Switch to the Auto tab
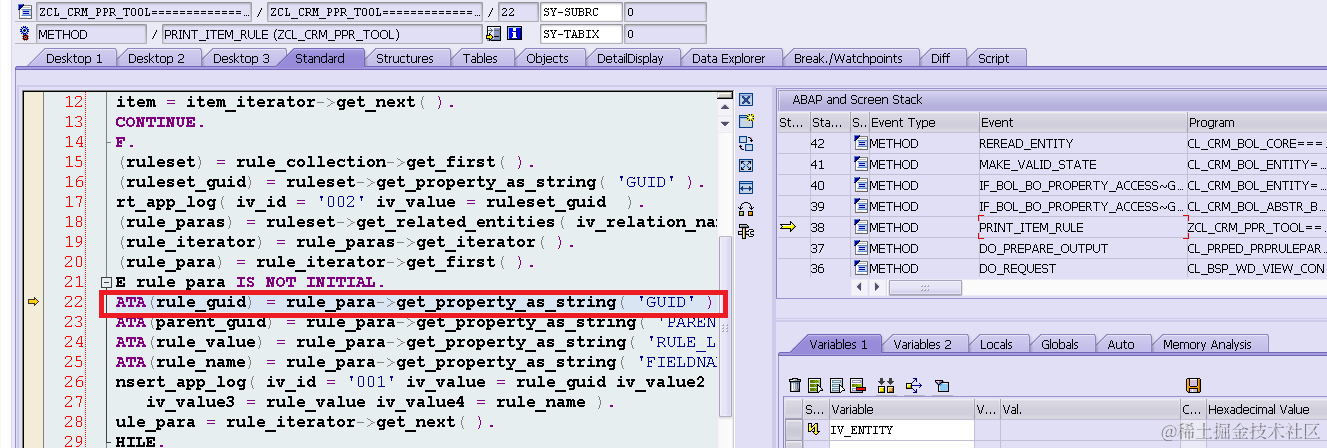The width and height of the screenshot is (1327, 448). pyautogui.click(x=1121, y=344)
